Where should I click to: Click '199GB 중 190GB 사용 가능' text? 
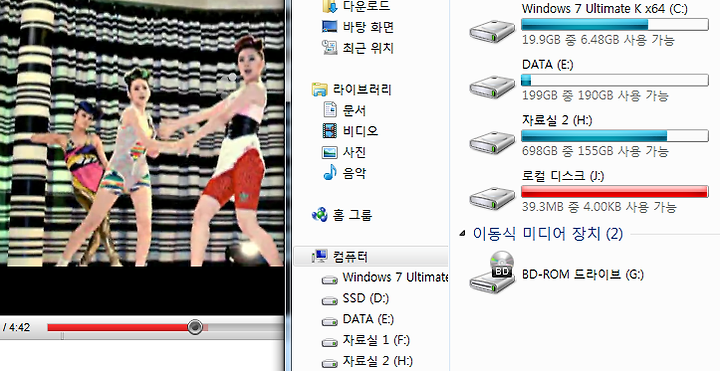(x=595, y=96)
